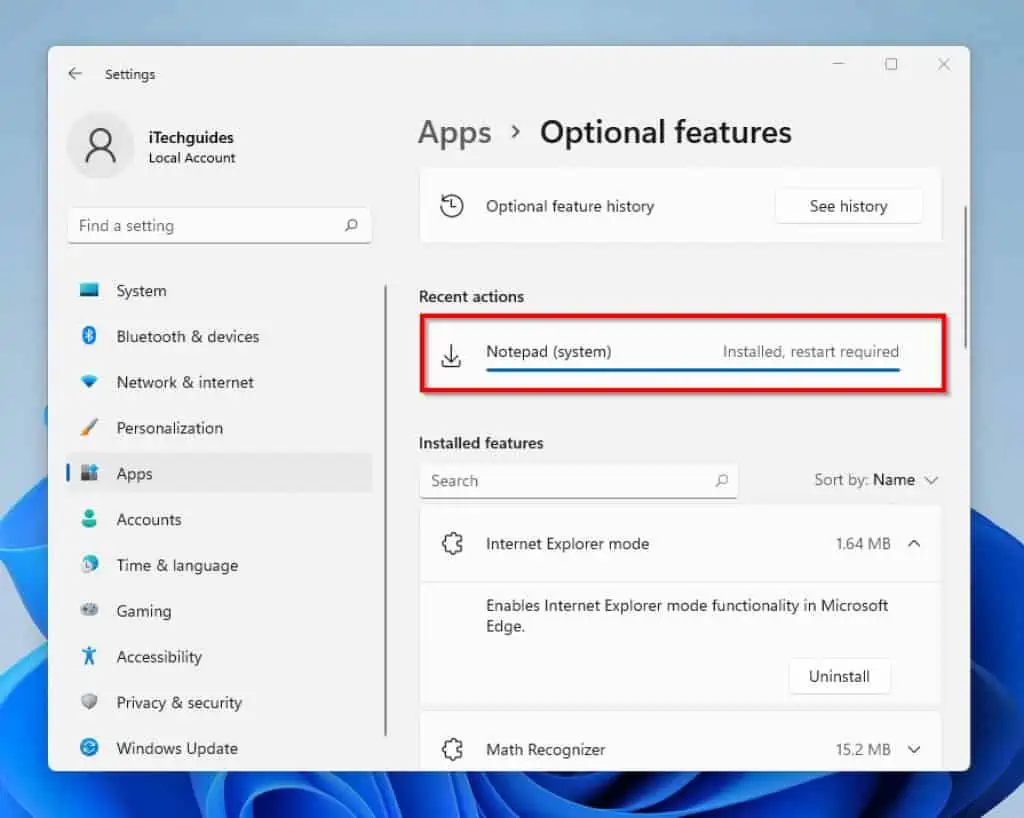Select Privacy & security from sidebar
Screen dimensions: 1024x818
[x=178, y=702]
